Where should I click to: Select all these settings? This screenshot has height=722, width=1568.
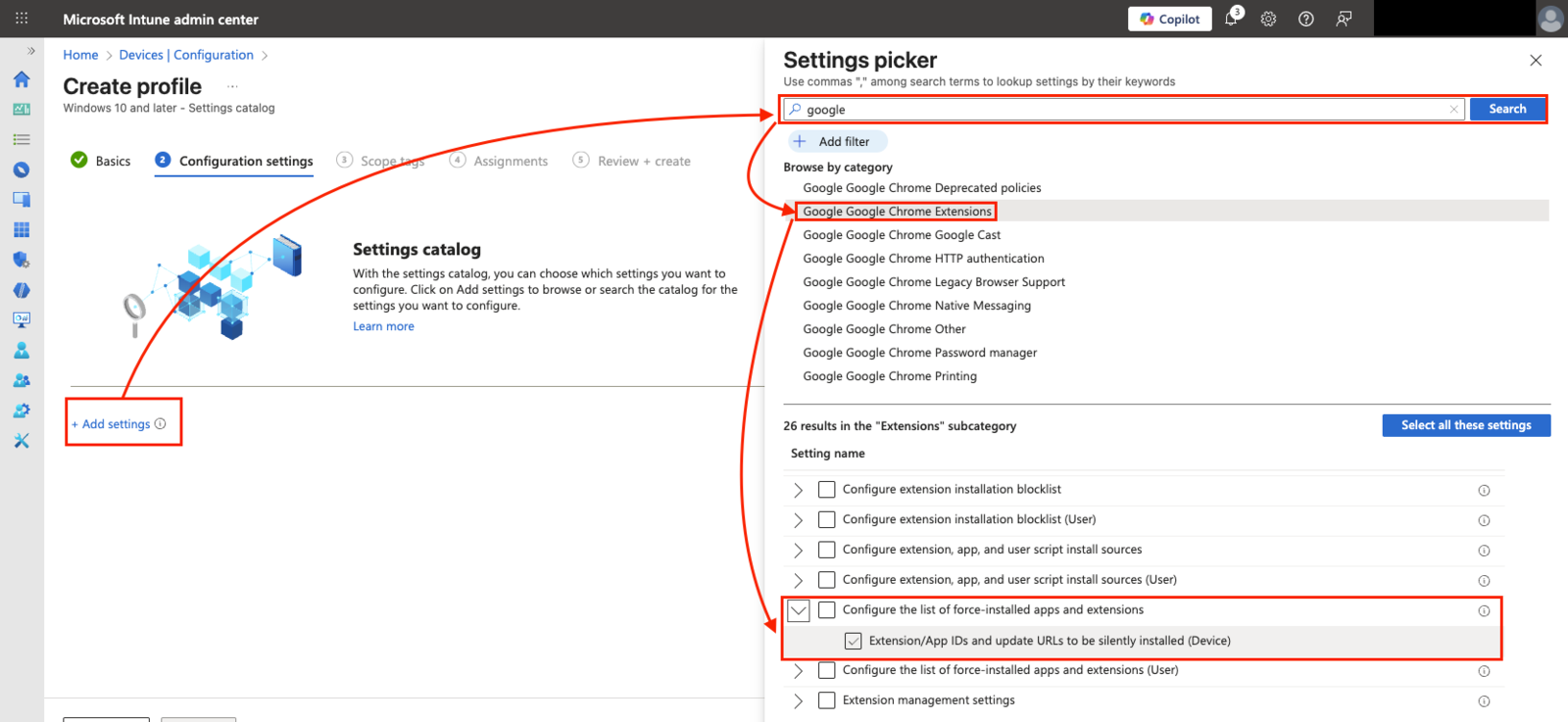point(1466,425)
